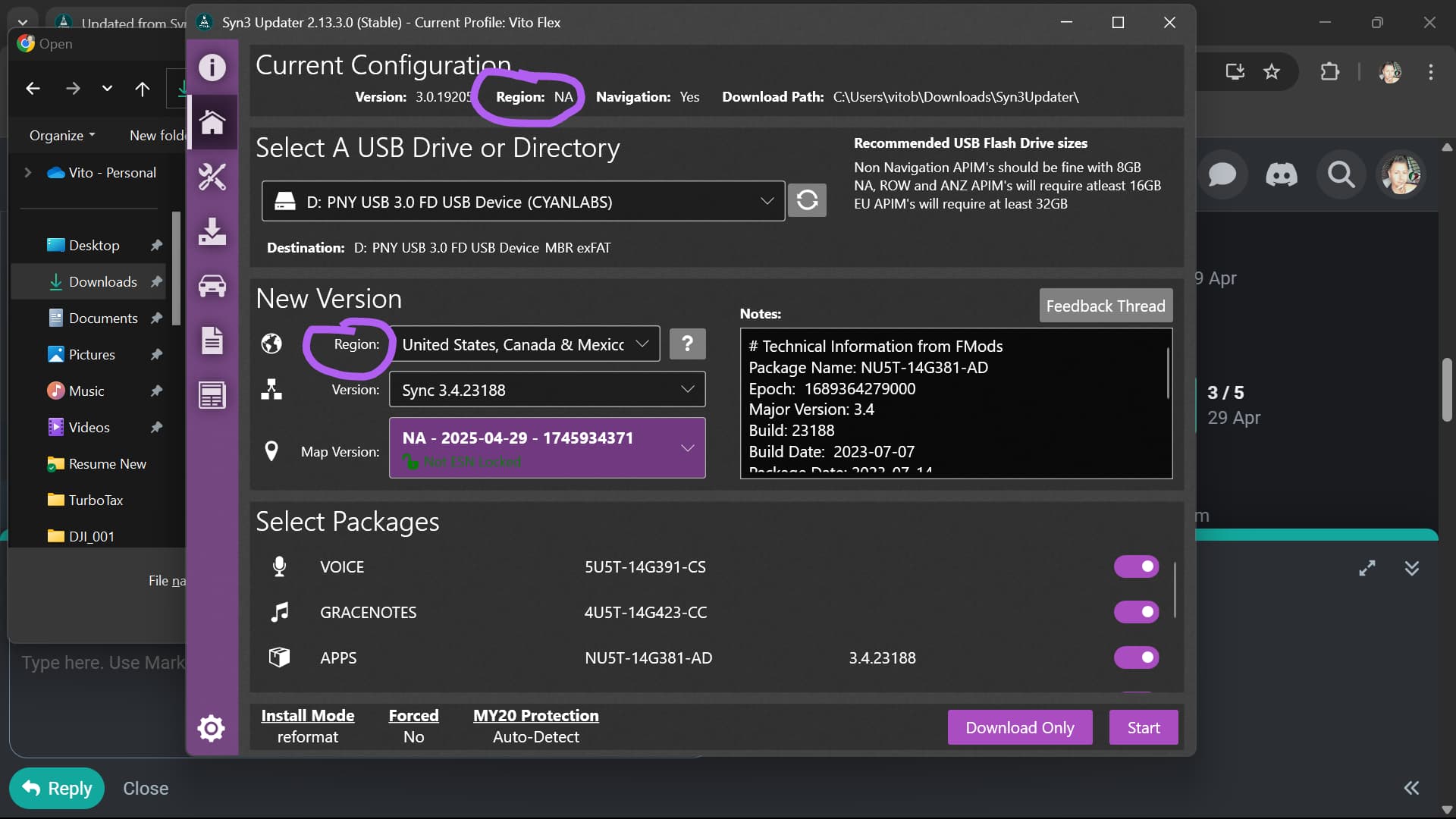Click the Feedback Thread button

pos(1106,306)
